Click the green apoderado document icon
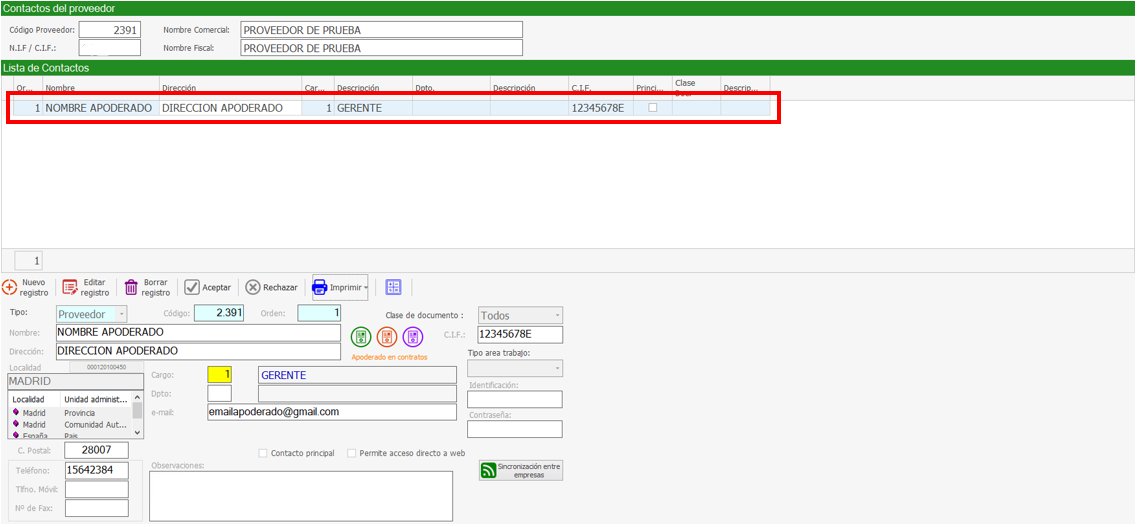Viewport: 1140px width, 527px height. coord(361,337)
